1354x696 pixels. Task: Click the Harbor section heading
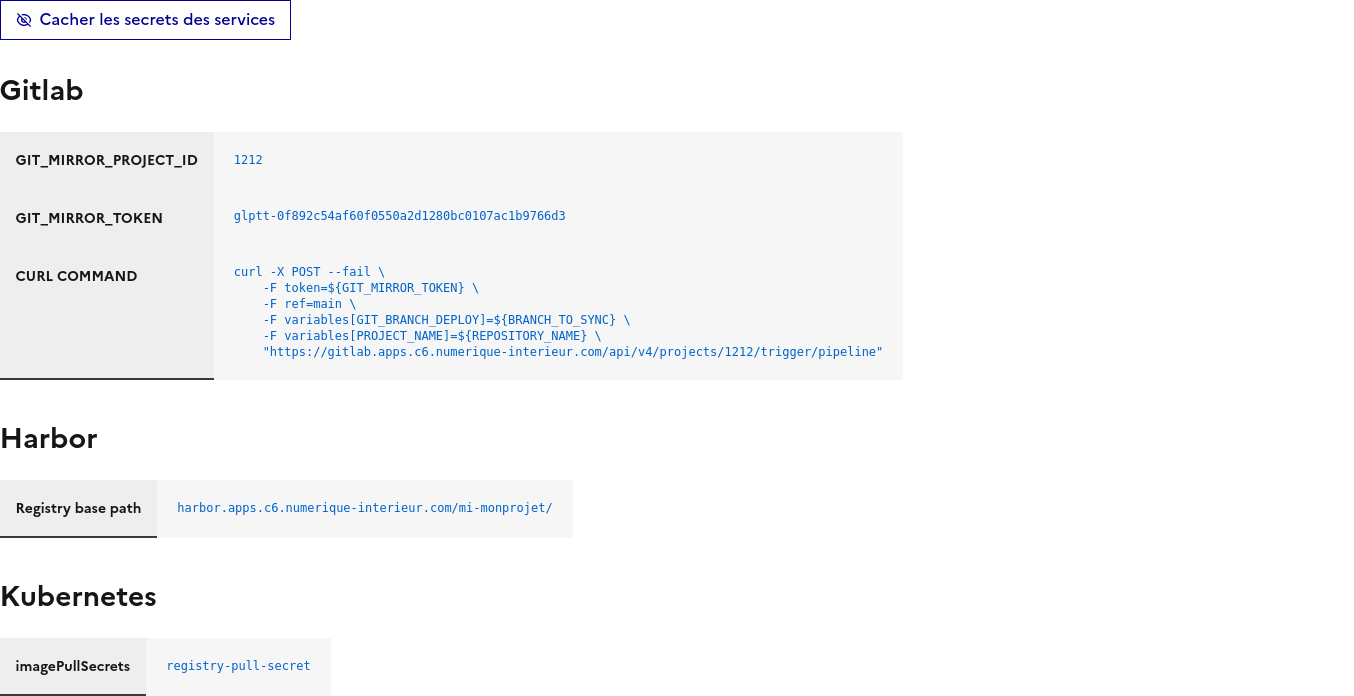[x=49, y=439]
